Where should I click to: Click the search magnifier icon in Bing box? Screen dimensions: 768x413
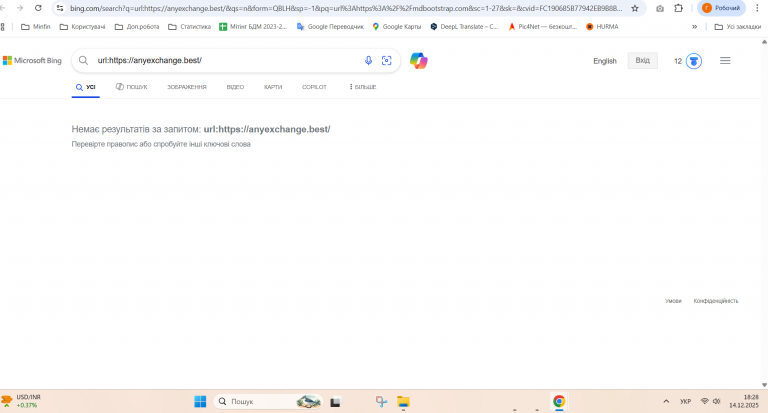click(x=84, y=60)
